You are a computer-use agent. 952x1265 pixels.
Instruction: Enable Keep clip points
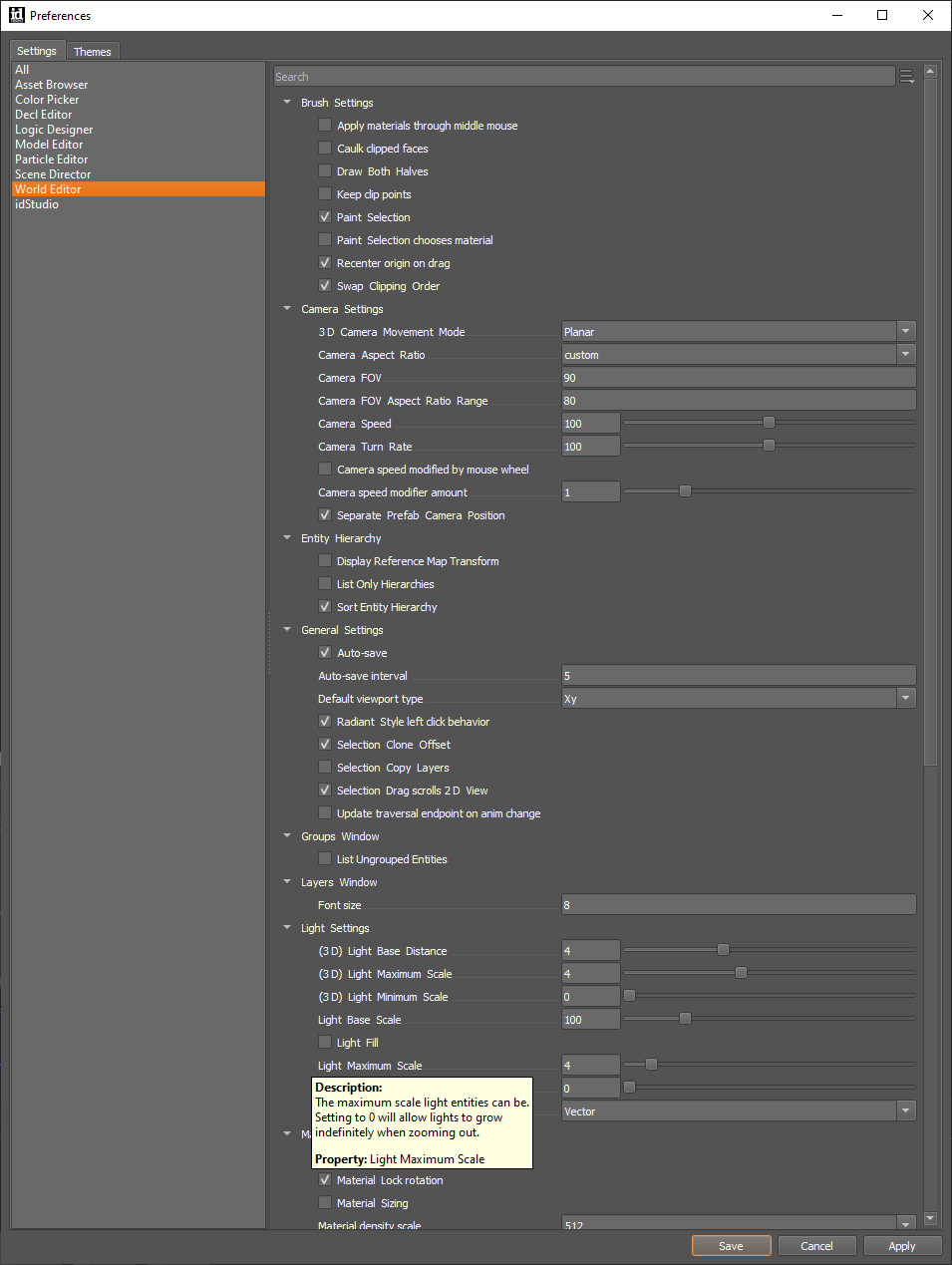click(325, 193)
